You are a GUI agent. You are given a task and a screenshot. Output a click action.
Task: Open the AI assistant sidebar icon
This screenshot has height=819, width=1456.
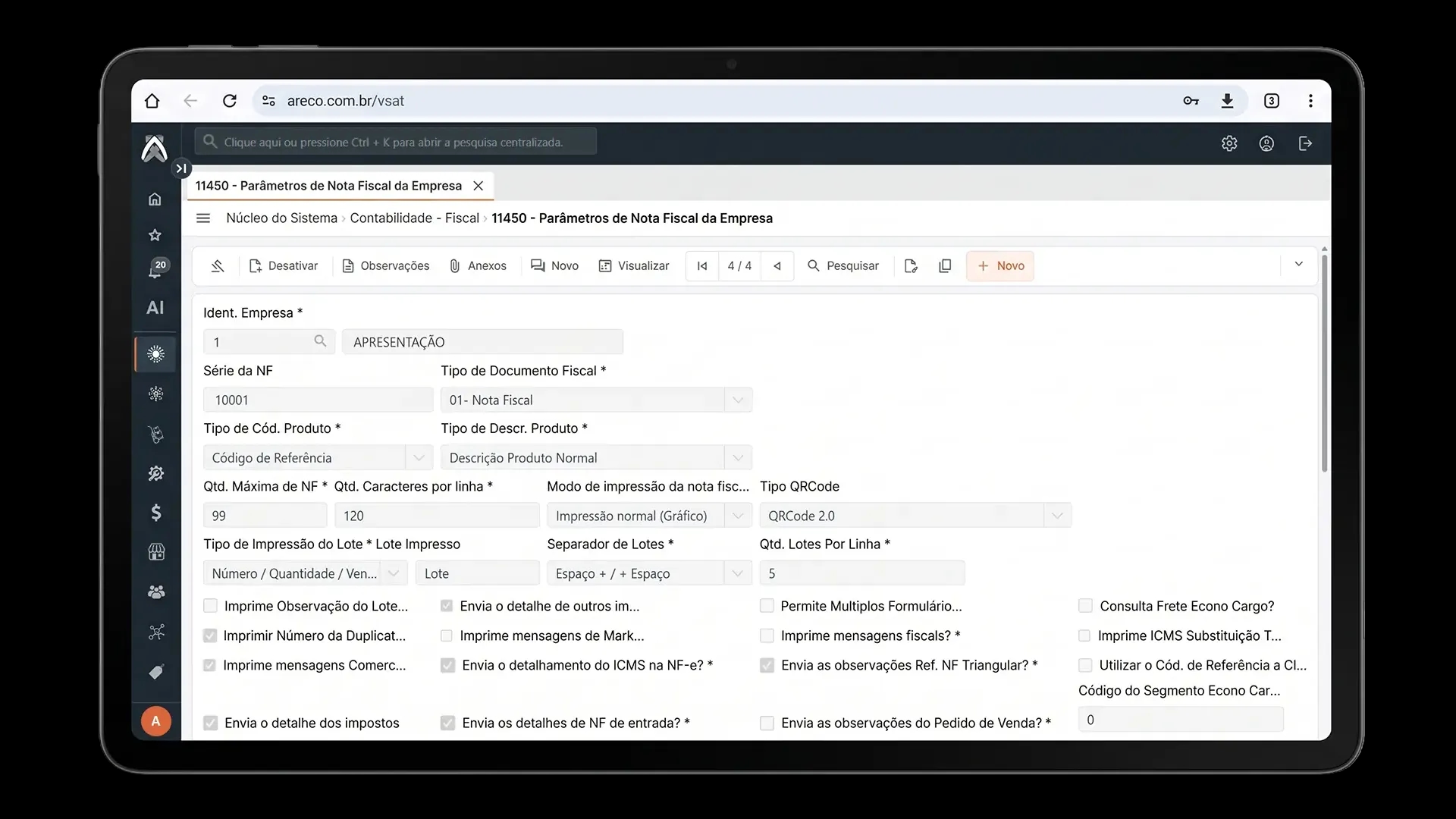click(155, 308)
